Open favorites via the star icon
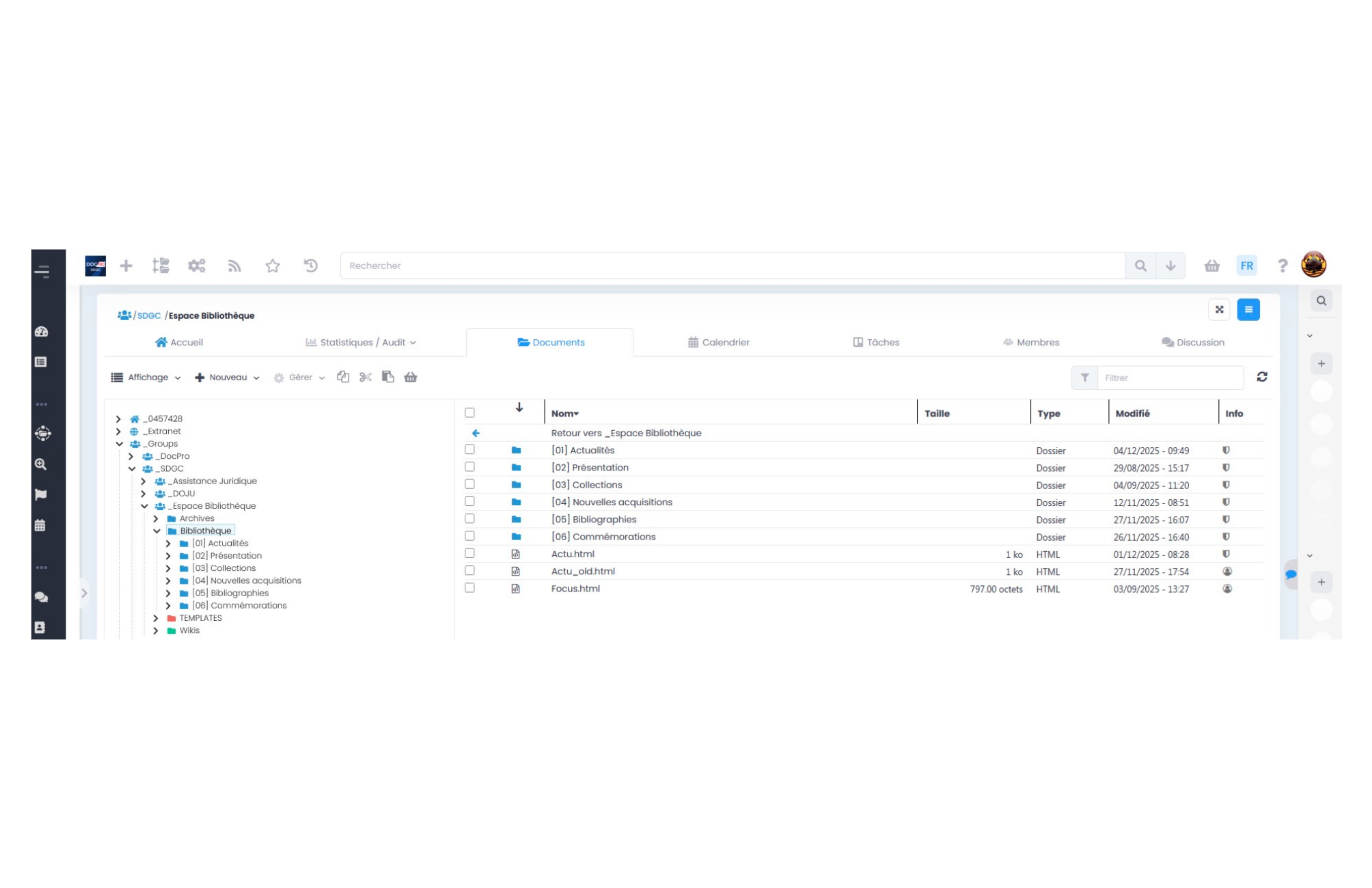 [273, 266]
